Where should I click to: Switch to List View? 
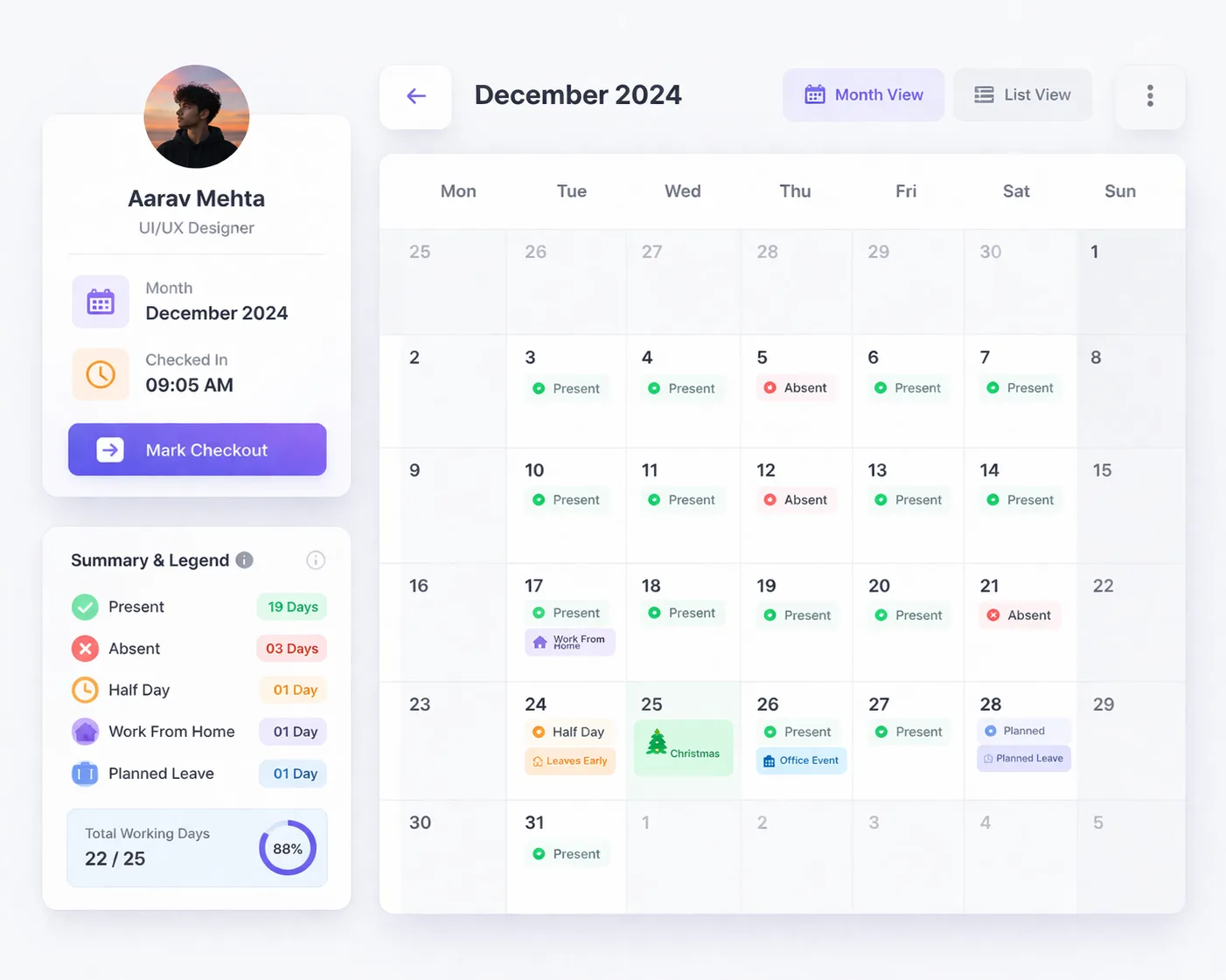tap(1022, 94)
